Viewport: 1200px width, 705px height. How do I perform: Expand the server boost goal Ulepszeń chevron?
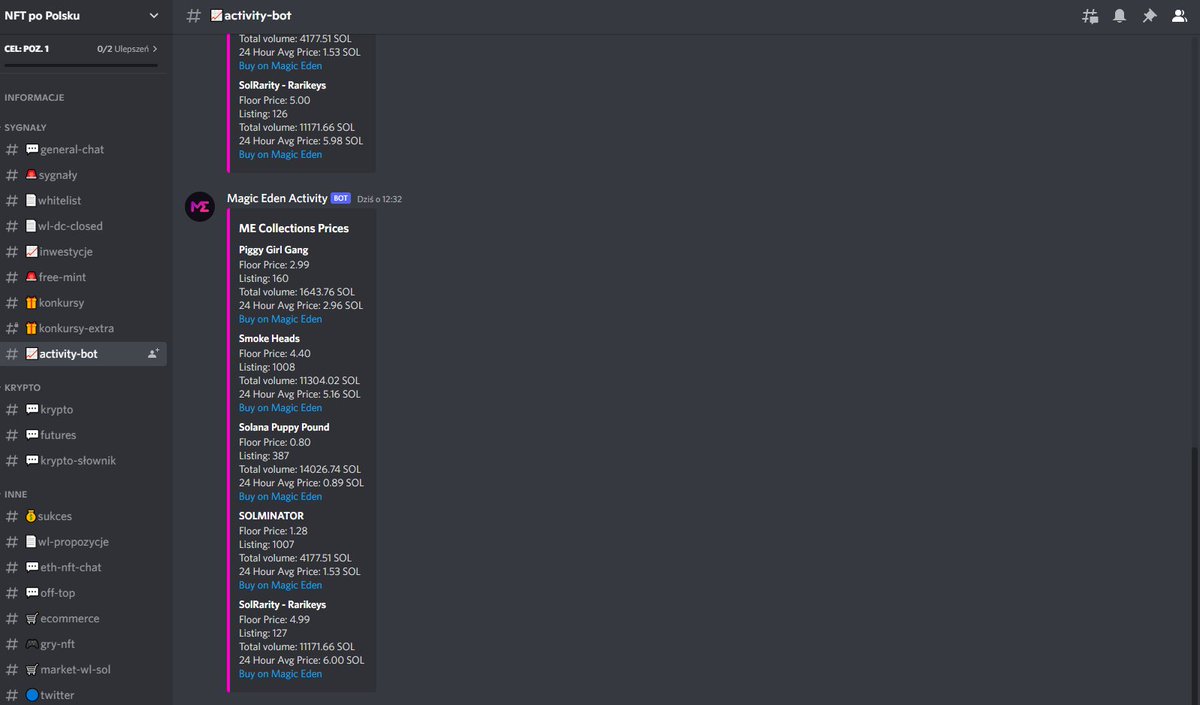pyautogui.click(x=154, y=48)
